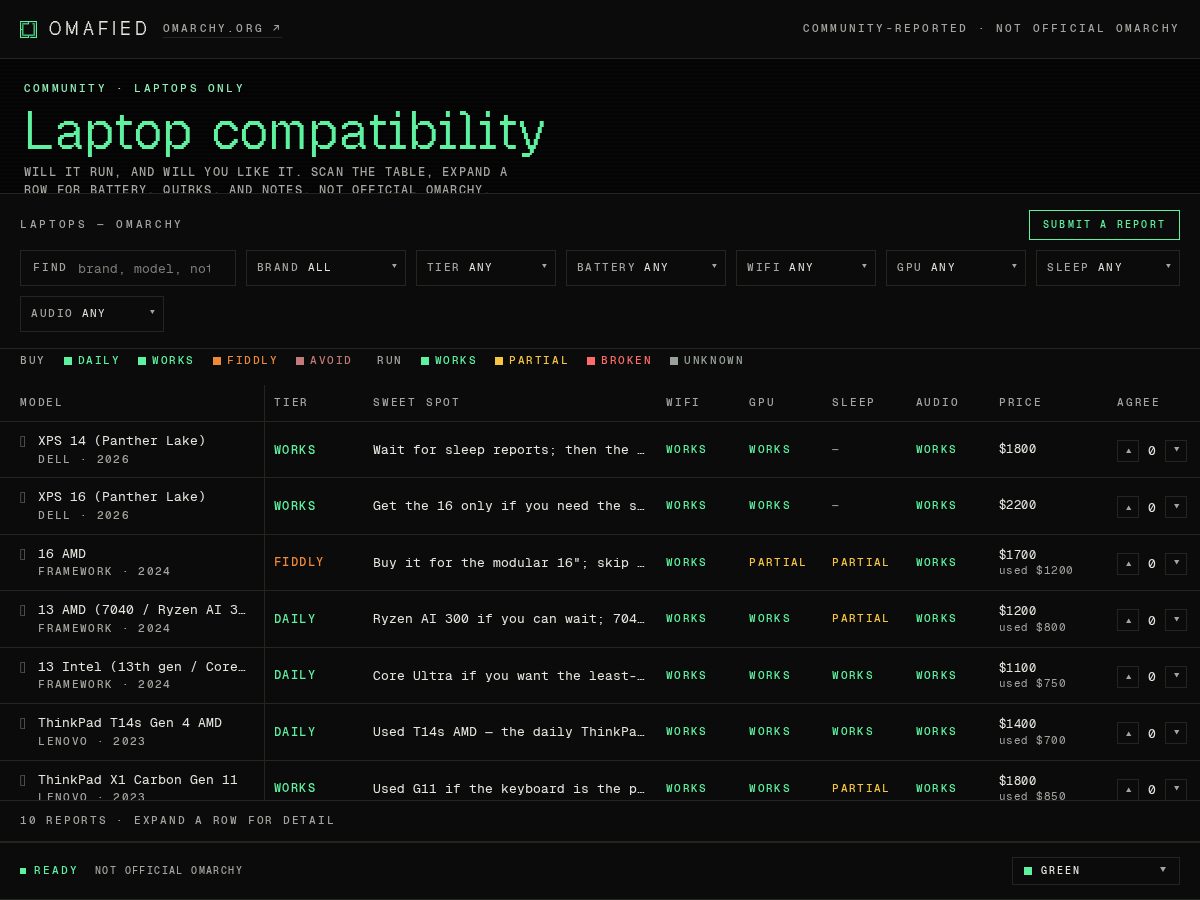This screenshot has height=900, width=1200.
Task: Downvote the XPS 16 (Panther Lake) row
Action: pos(1176,507)
